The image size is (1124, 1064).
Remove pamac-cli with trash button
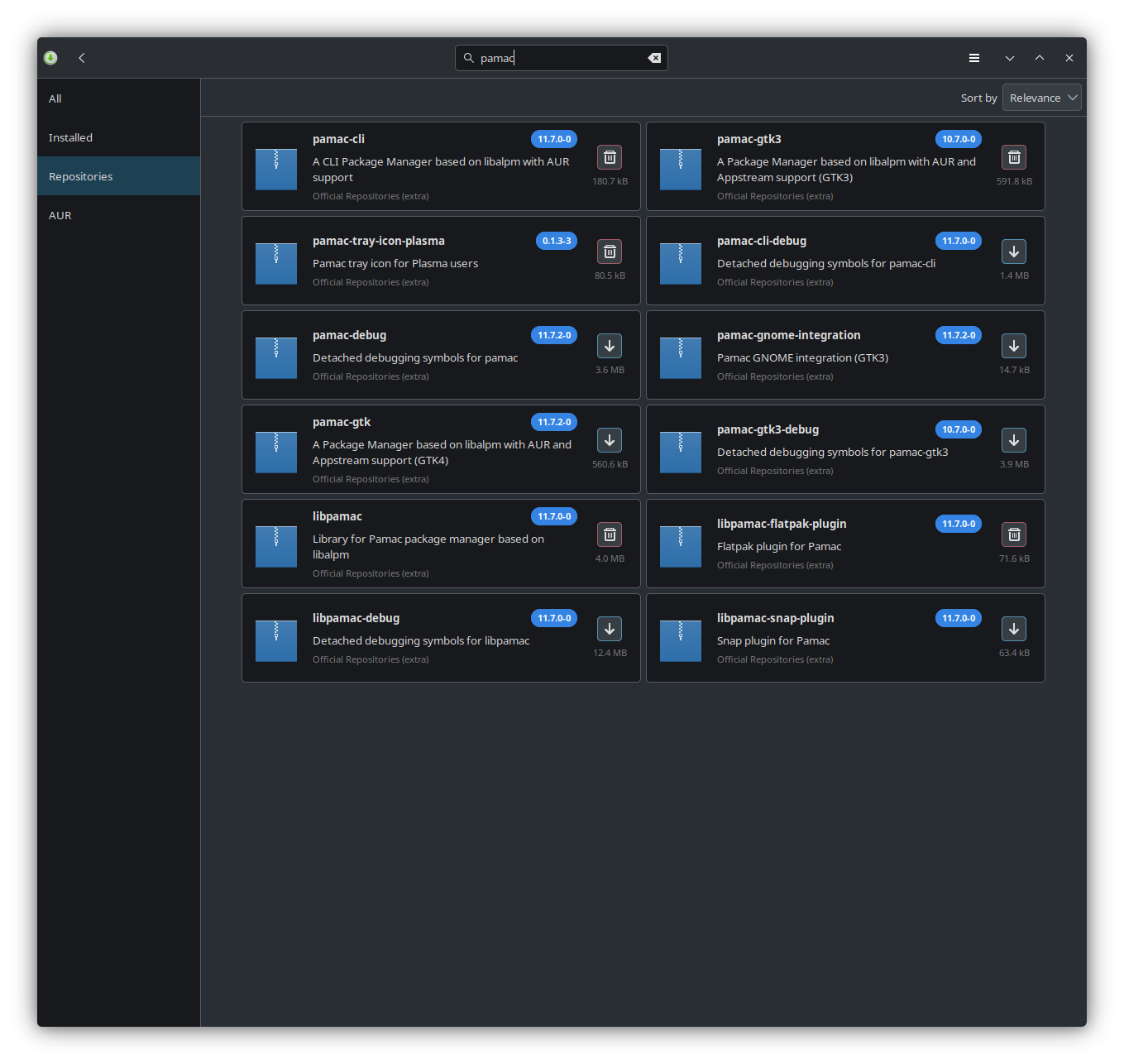point(610,157)
